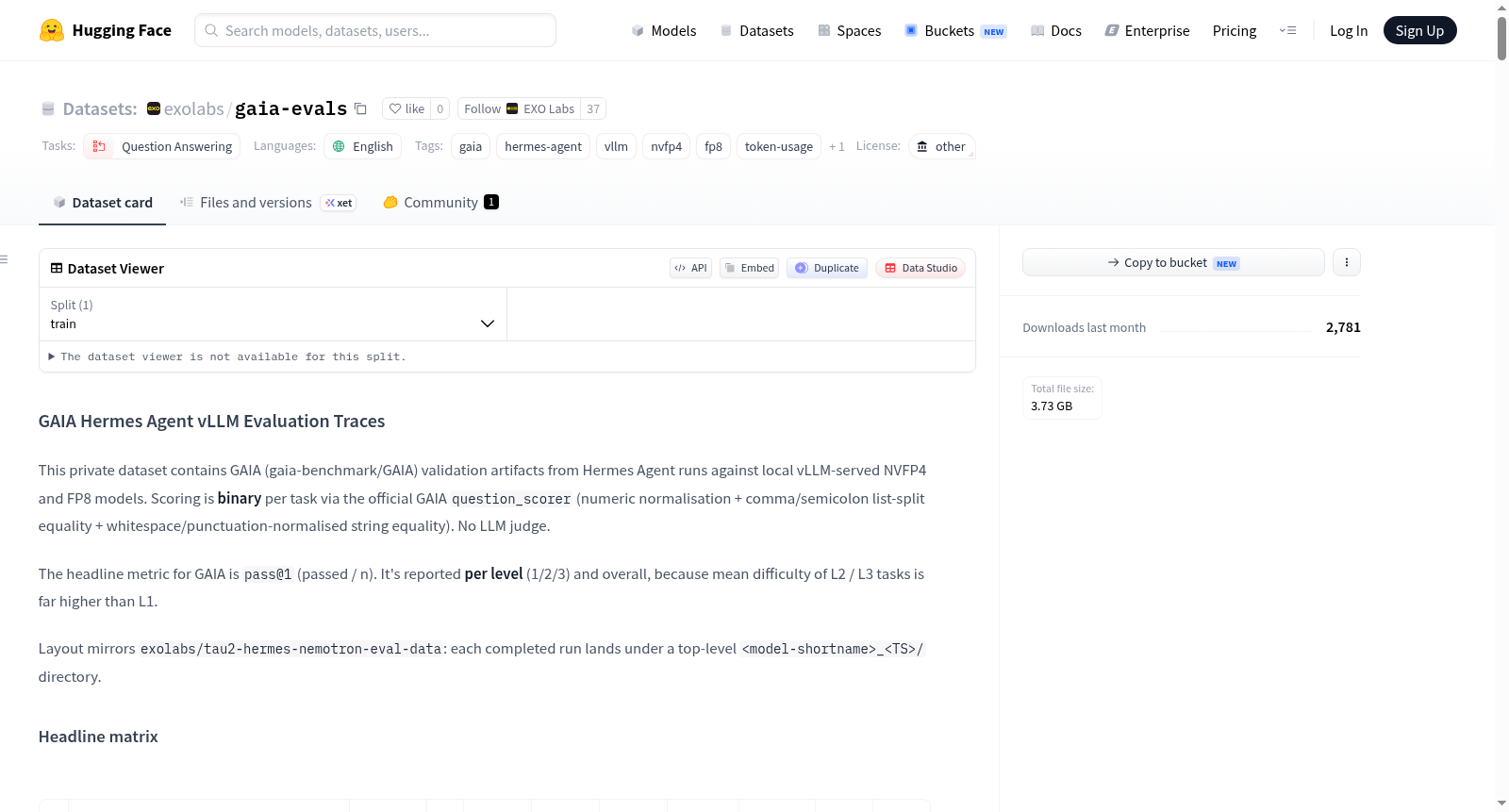Go to the Pricing page

click(1235, 30)
